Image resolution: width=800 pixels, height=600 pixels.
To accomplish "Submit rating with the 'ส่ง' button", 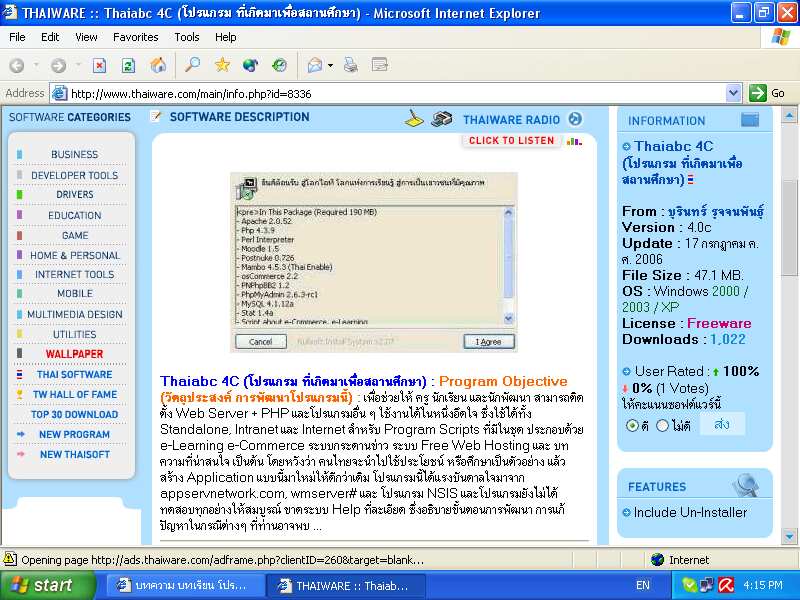I will (x=722, y=423).
